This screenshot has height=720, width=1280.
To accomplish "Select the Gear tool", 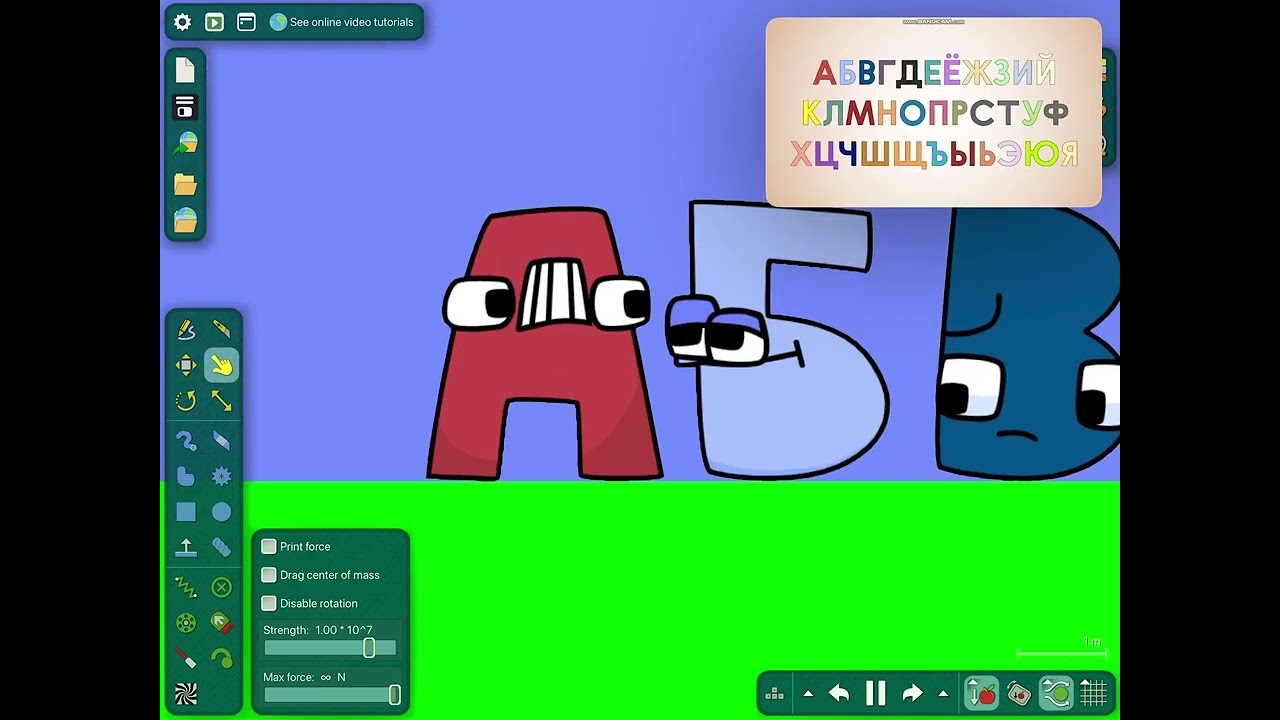I will [x=221, y=477].
